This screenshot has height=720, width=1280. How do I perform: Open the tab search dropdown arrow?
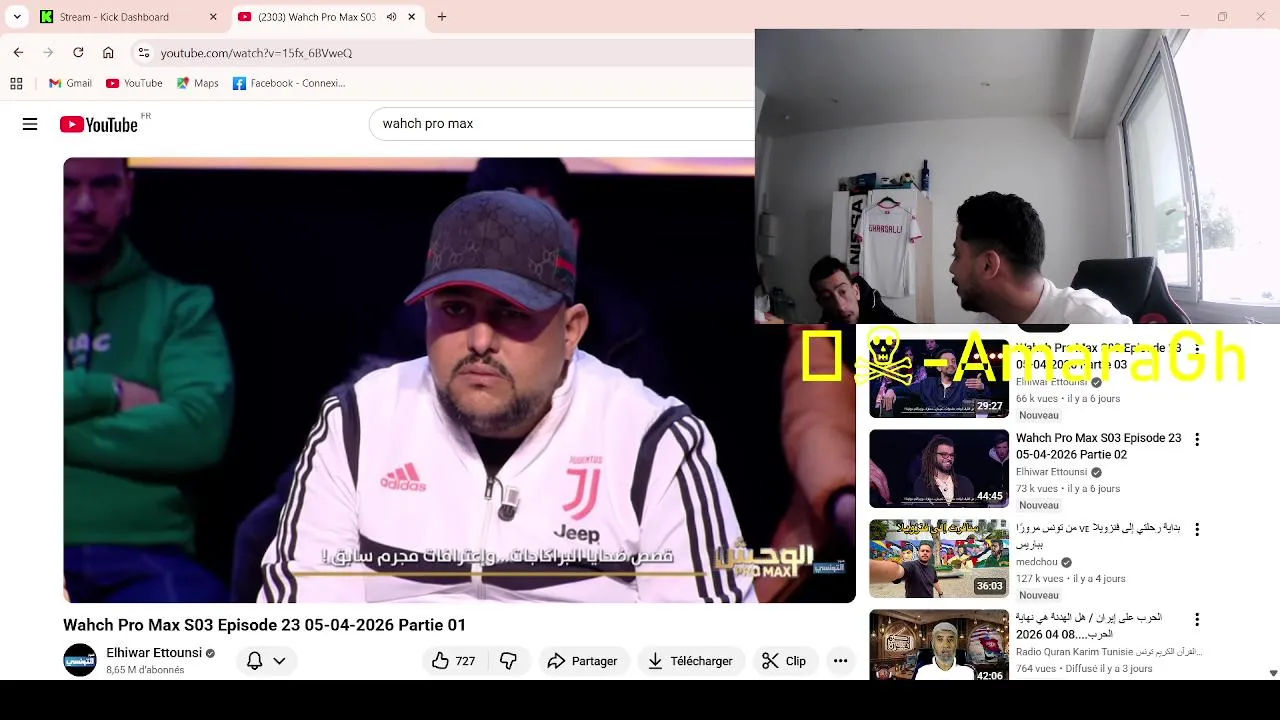coord(17,17)
